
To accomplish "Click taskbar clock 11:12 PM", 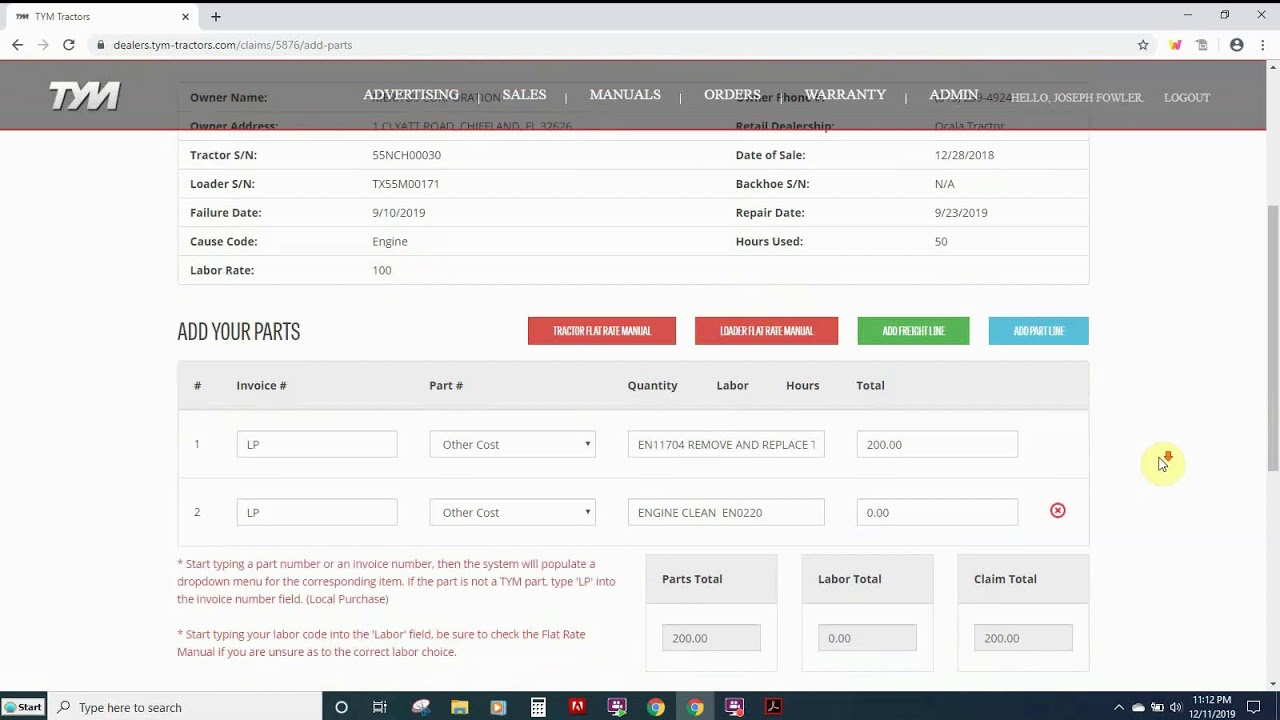I will coord(1212,700).
